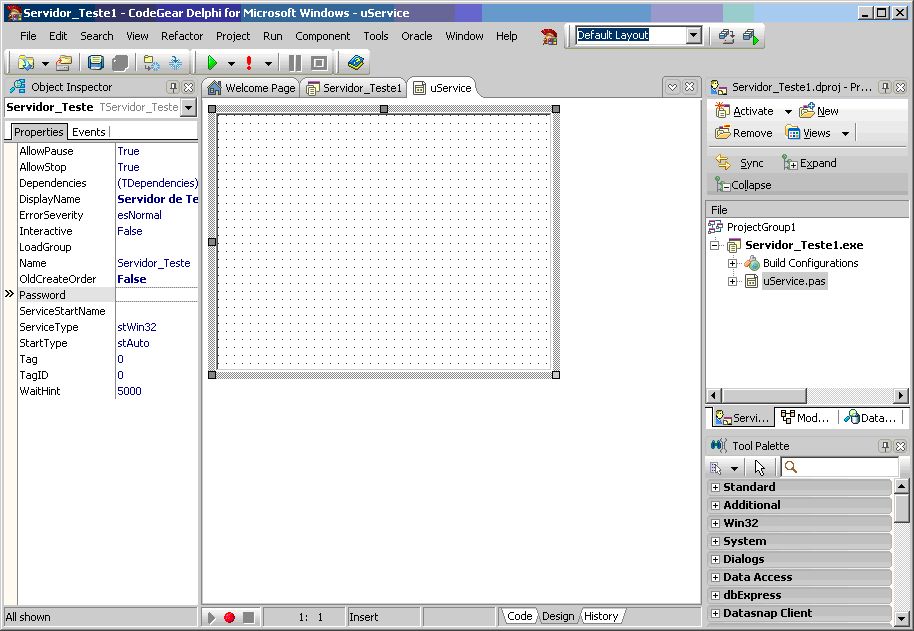The image size is (914, 631).
Task: Pin the Object Inspector panel
Action: (173, 88)
